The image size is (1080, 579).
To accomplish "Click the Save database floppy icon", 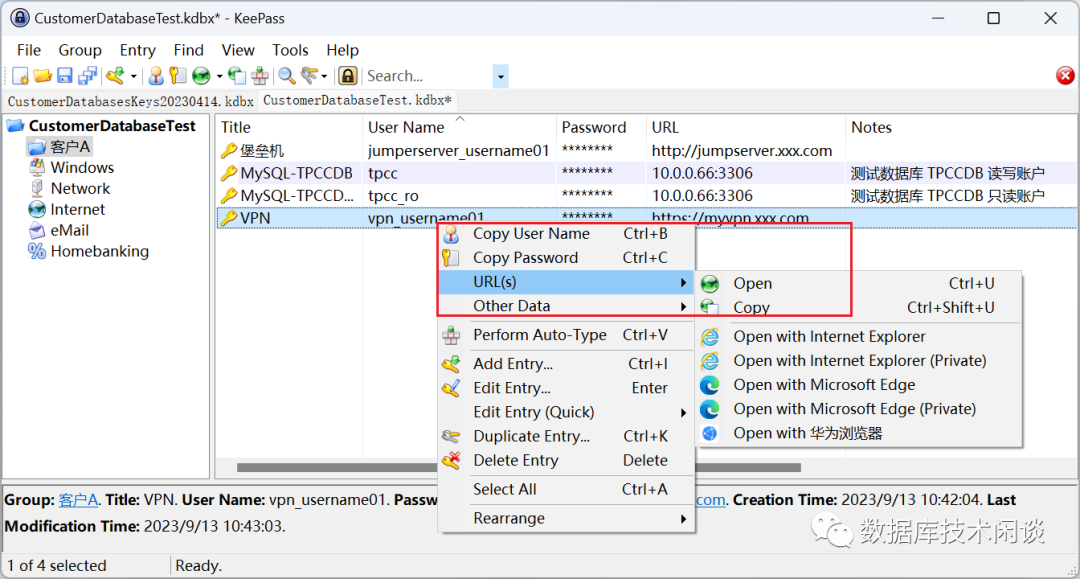I will (65, 76).
